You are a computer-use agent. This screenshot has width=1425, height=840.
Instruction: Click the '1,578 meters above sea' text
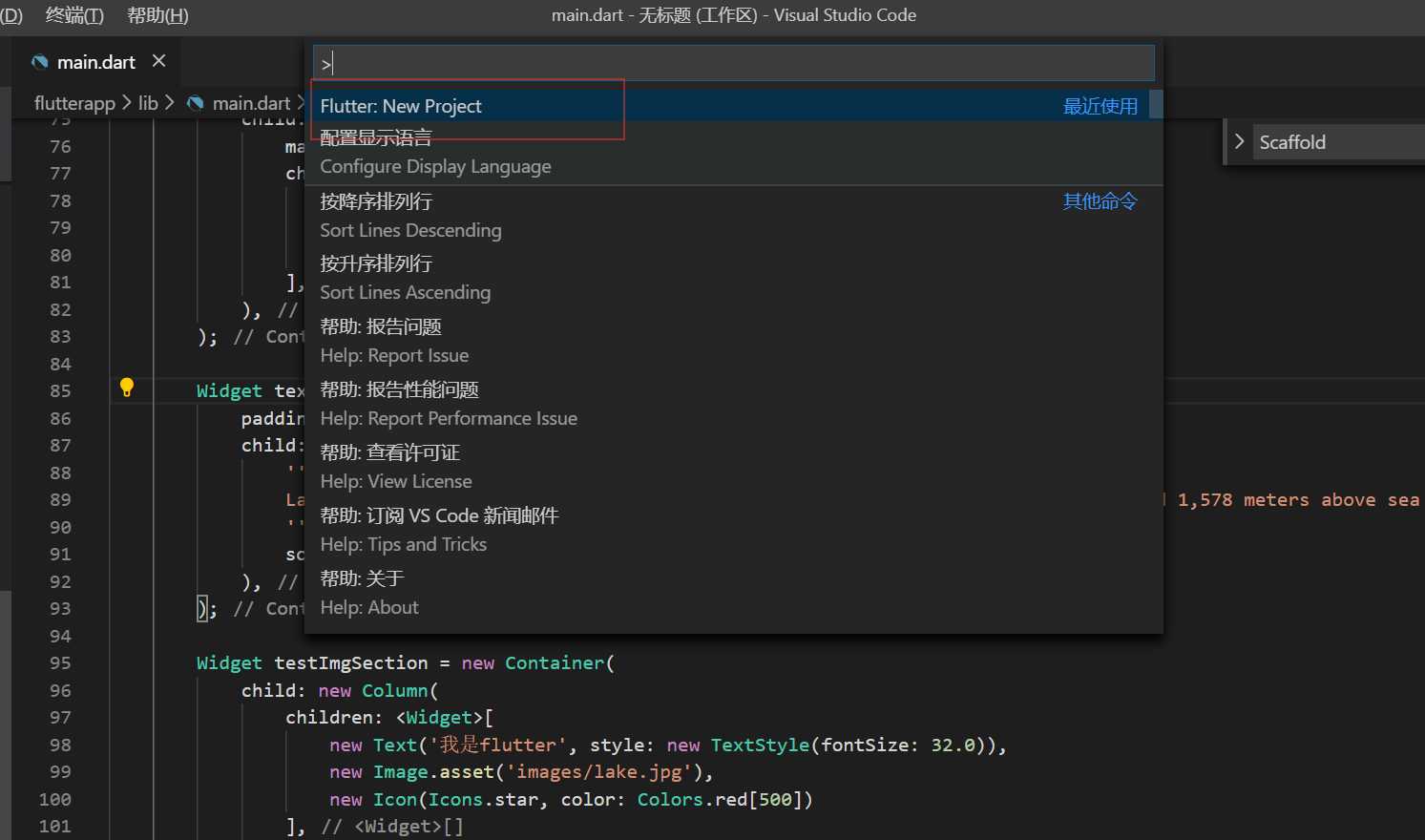1298,500
